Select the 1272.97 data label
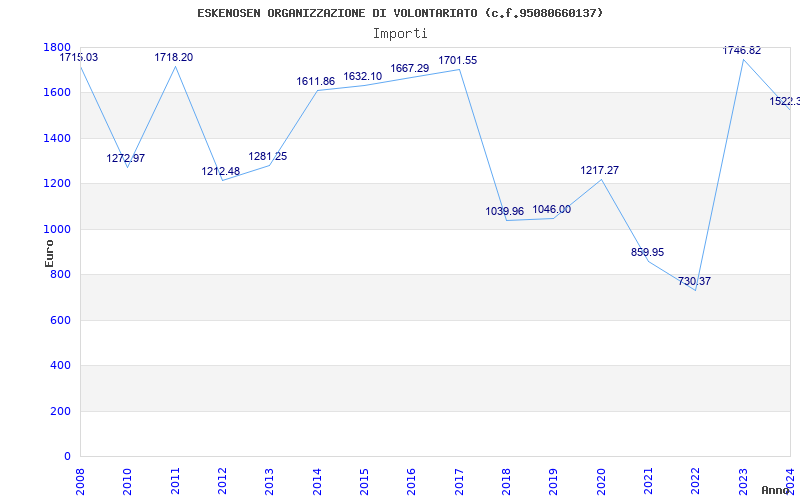 pyautogui.click(x=126, y=158)
